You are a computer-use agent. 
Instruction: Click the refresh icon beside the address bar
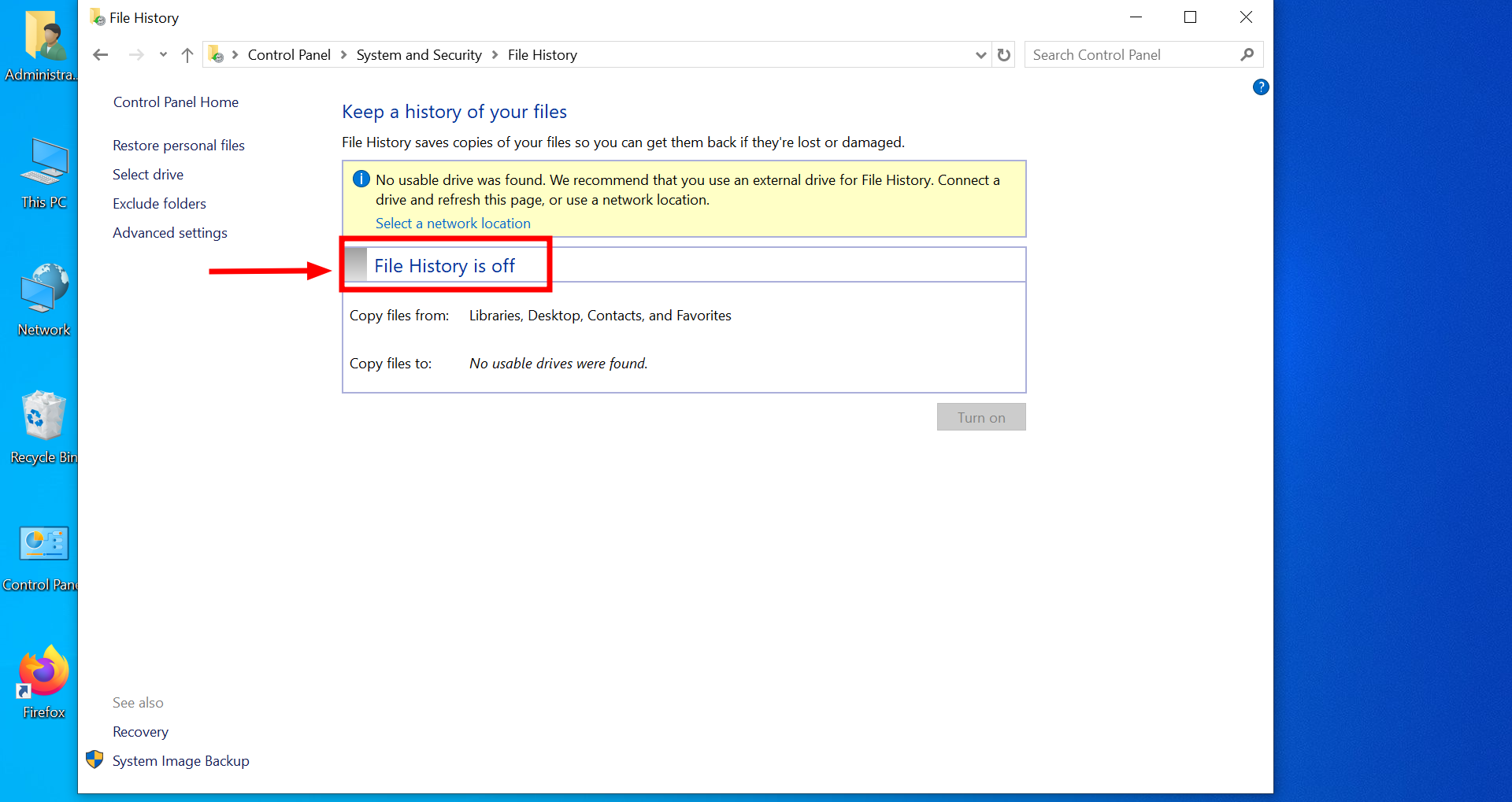pyautogui.click(x=1003, y=54)
